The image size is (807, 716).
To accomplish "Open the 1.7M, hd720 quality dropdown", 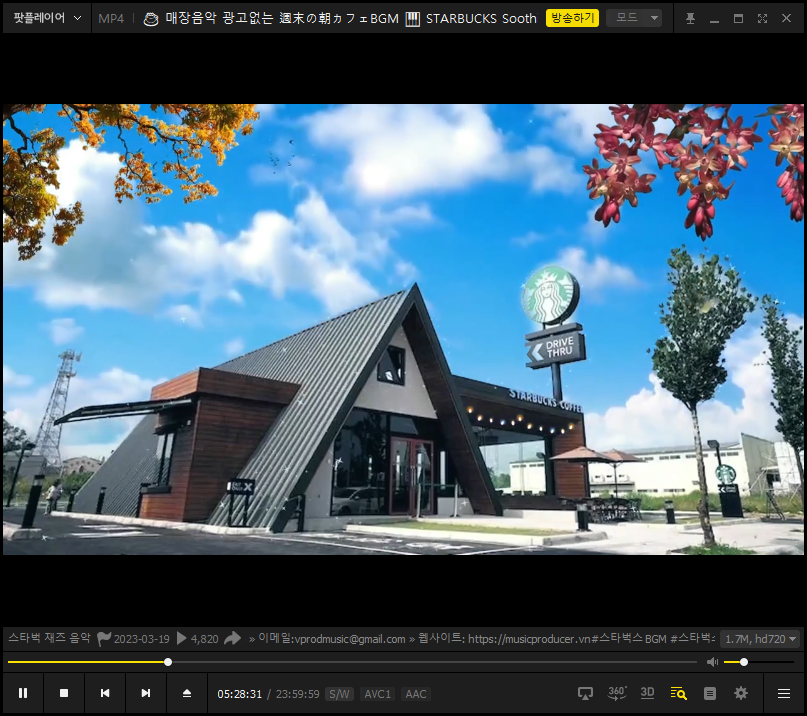I will [760, 639].
